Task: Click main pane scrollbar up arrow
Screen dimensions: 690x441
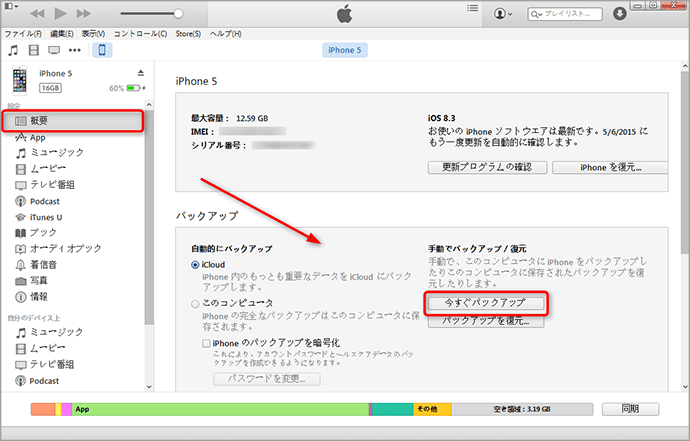Action: pyautogui.click(x=685, y=66)
